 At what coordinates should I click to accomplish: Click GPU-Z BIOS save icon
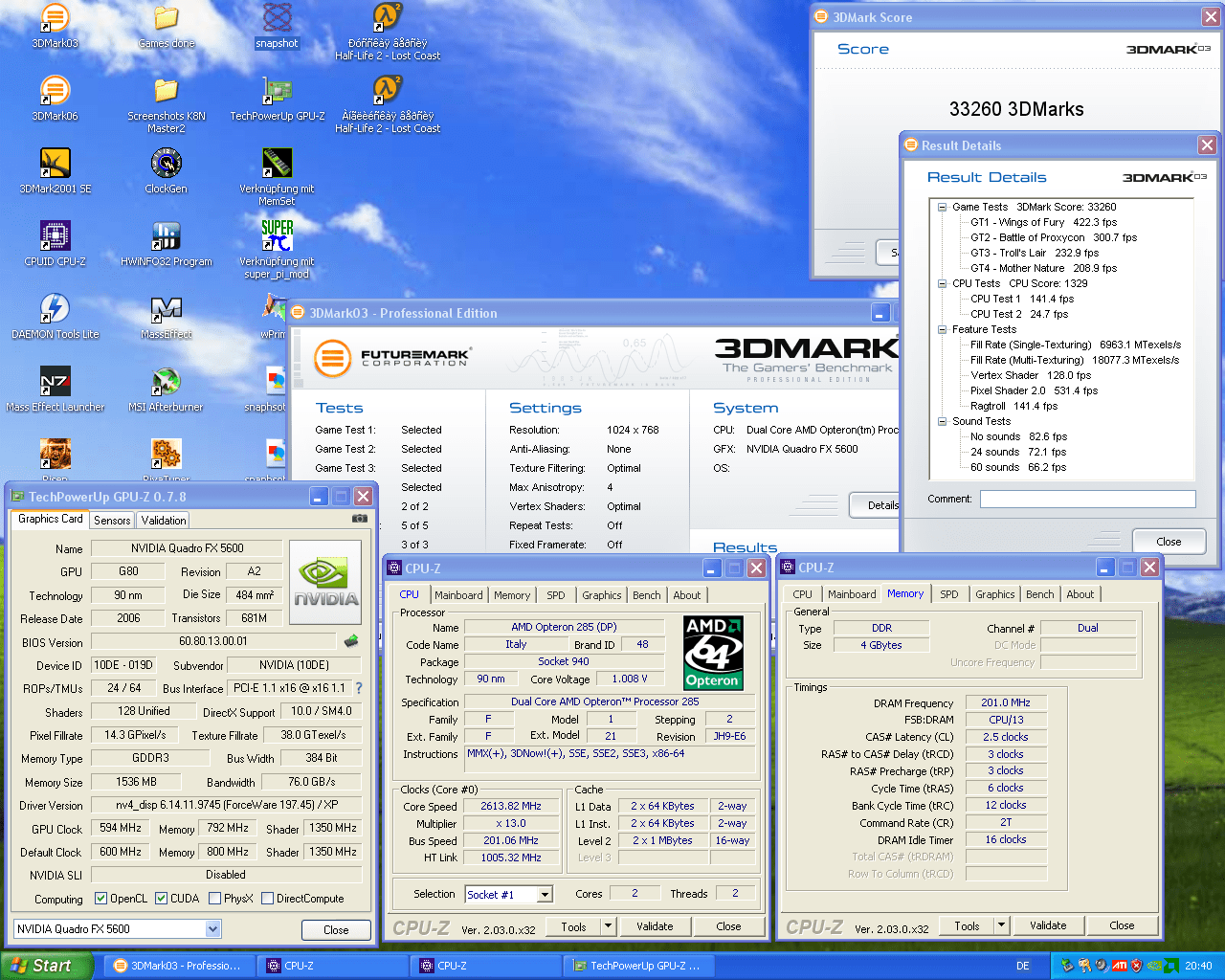351,641
